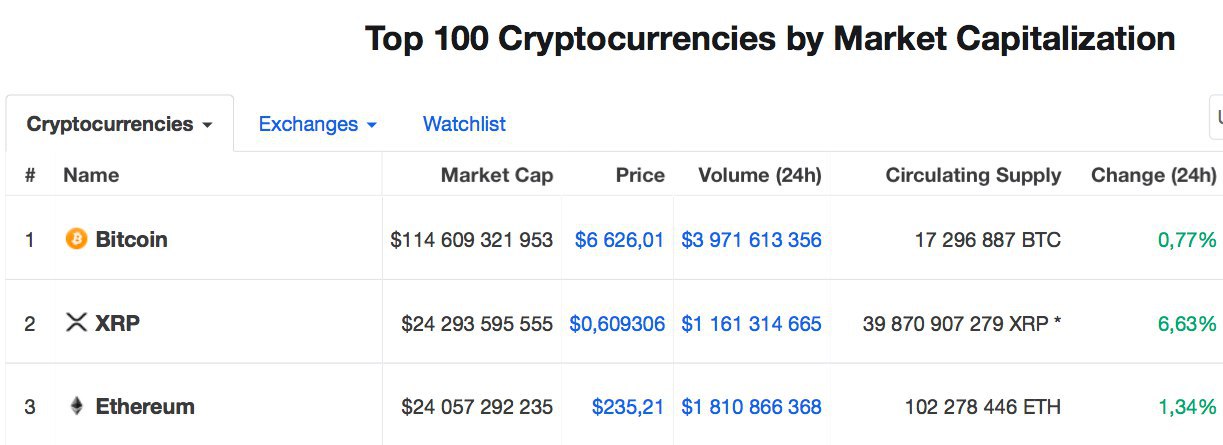This screenshot has height=445, width=1223.
Task: Sort by Volume (24h) header
Action: point(760,175)
